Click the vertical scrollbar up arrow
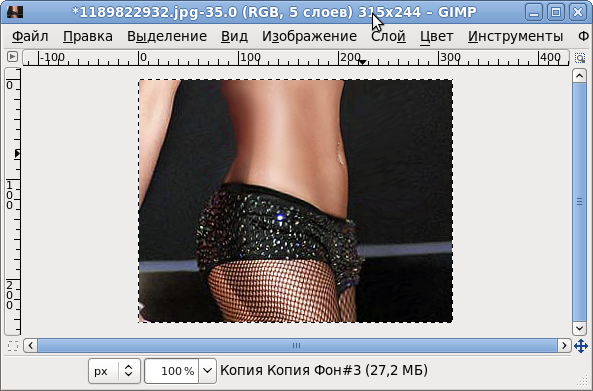Image resolution: width=593 pixels, height=391 pixels. (579, 76)
